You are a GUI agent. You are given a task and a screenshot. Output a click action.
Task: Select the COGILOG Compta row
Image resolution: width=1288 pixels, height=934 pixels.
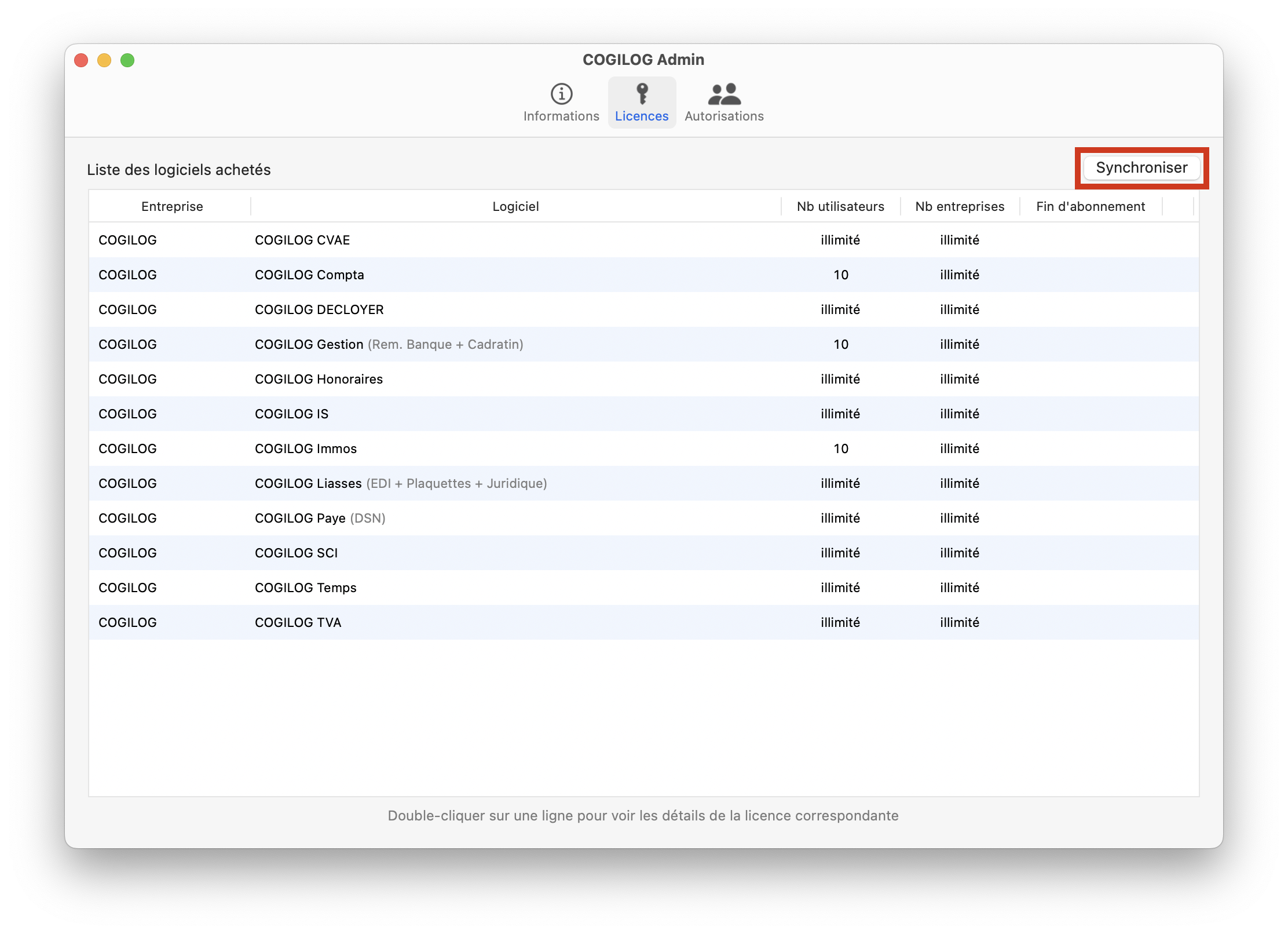tap(643, 275)
